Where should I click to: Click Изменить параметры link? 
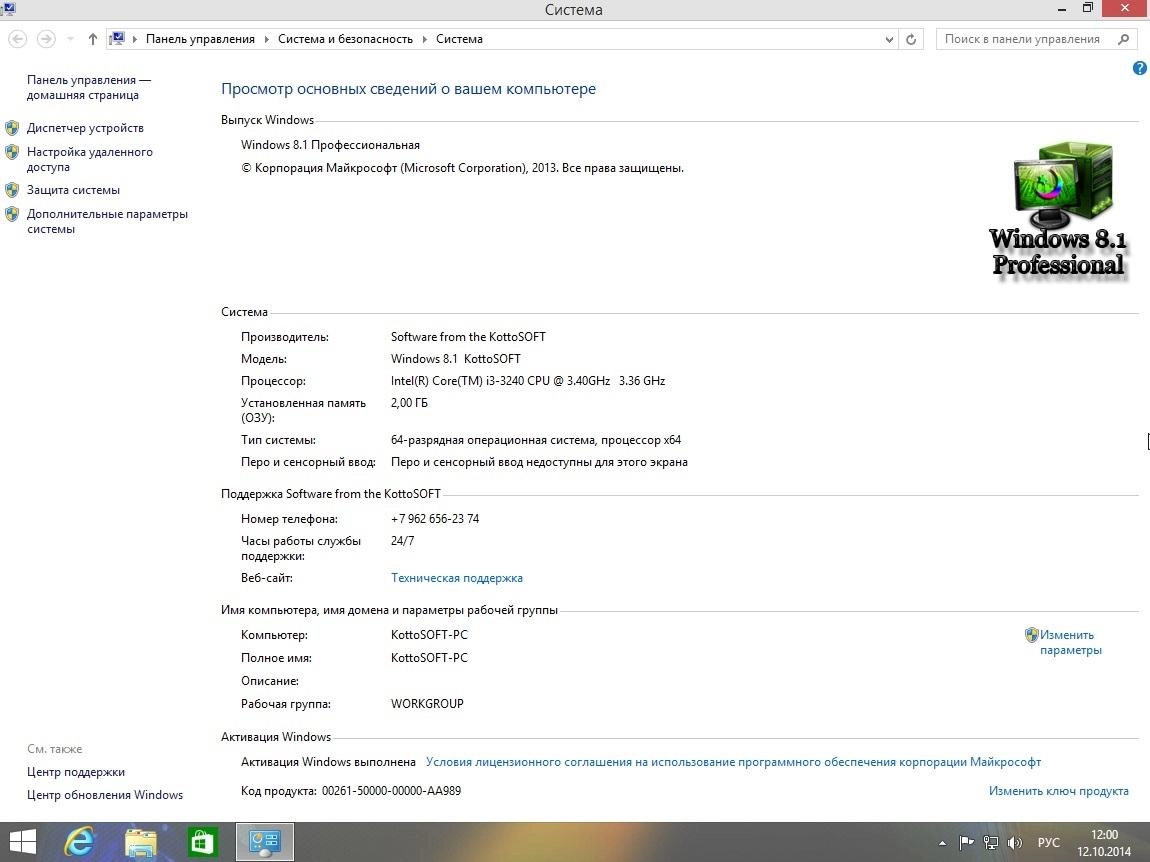[1071, 643]
